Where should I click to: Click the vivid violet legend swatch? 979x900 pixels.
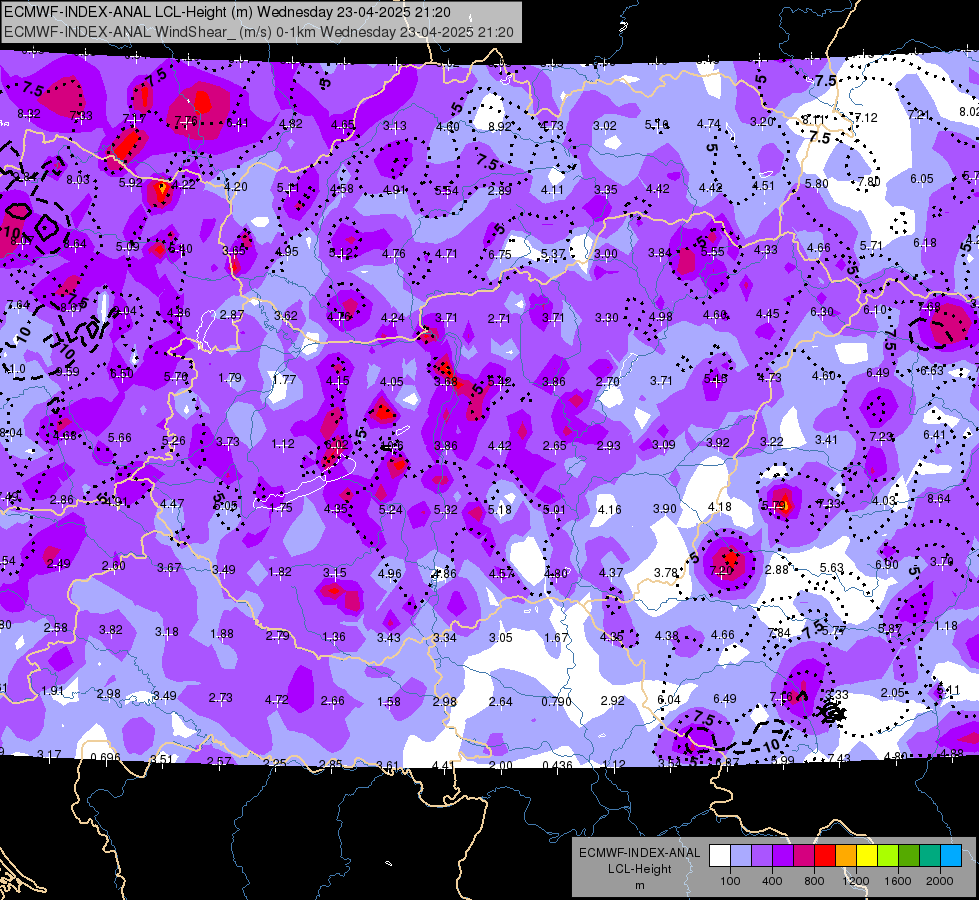pyautogui.click(x=783, y=856)
